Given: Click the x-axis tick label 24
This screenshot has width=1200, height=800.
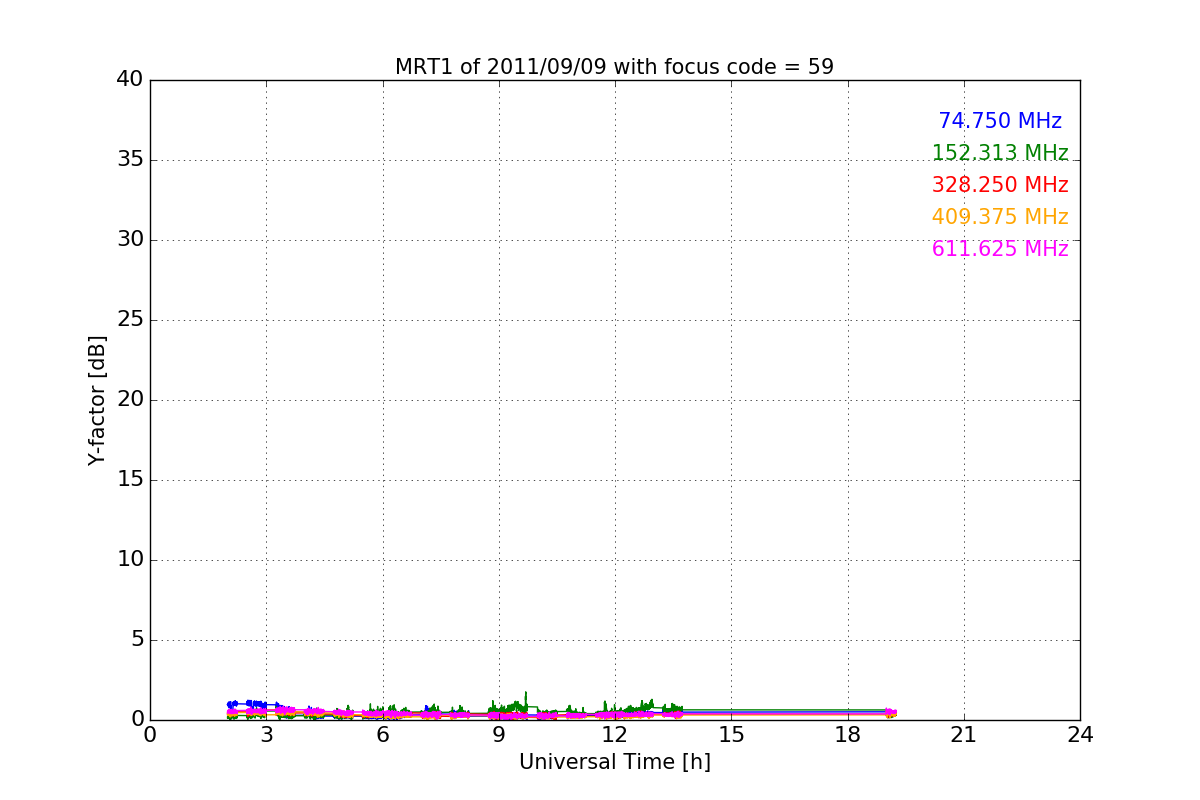Looking at the screenshot, I should coord(1080,735).
